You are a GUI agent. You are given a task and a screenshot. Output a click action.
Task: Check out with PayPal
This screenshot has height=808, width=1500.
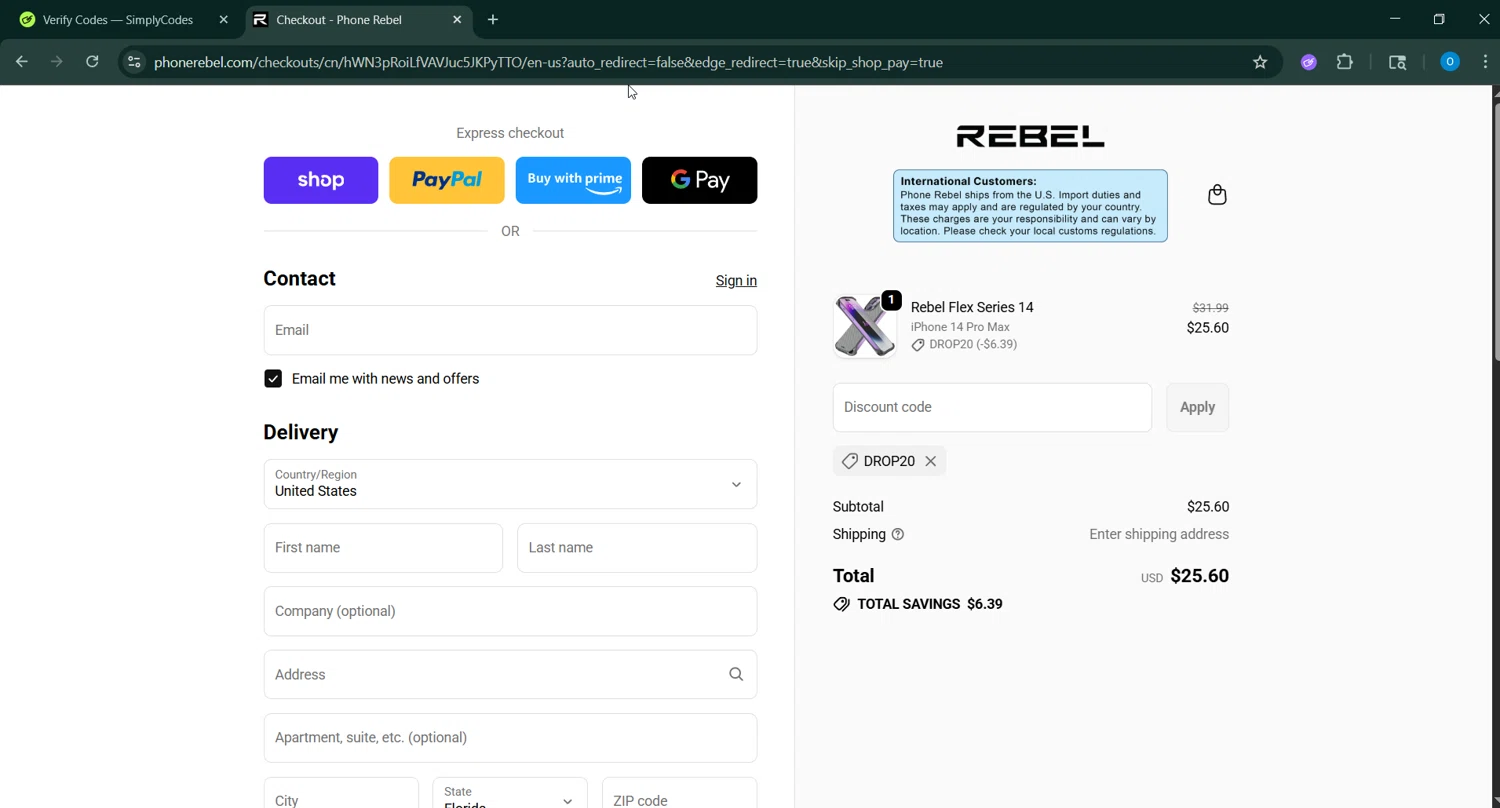point(447,180)
